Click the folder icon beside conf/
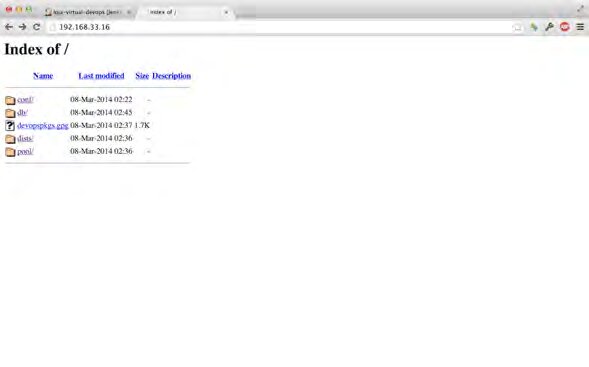Screen dimensions: 589x367 click(10, 100)
